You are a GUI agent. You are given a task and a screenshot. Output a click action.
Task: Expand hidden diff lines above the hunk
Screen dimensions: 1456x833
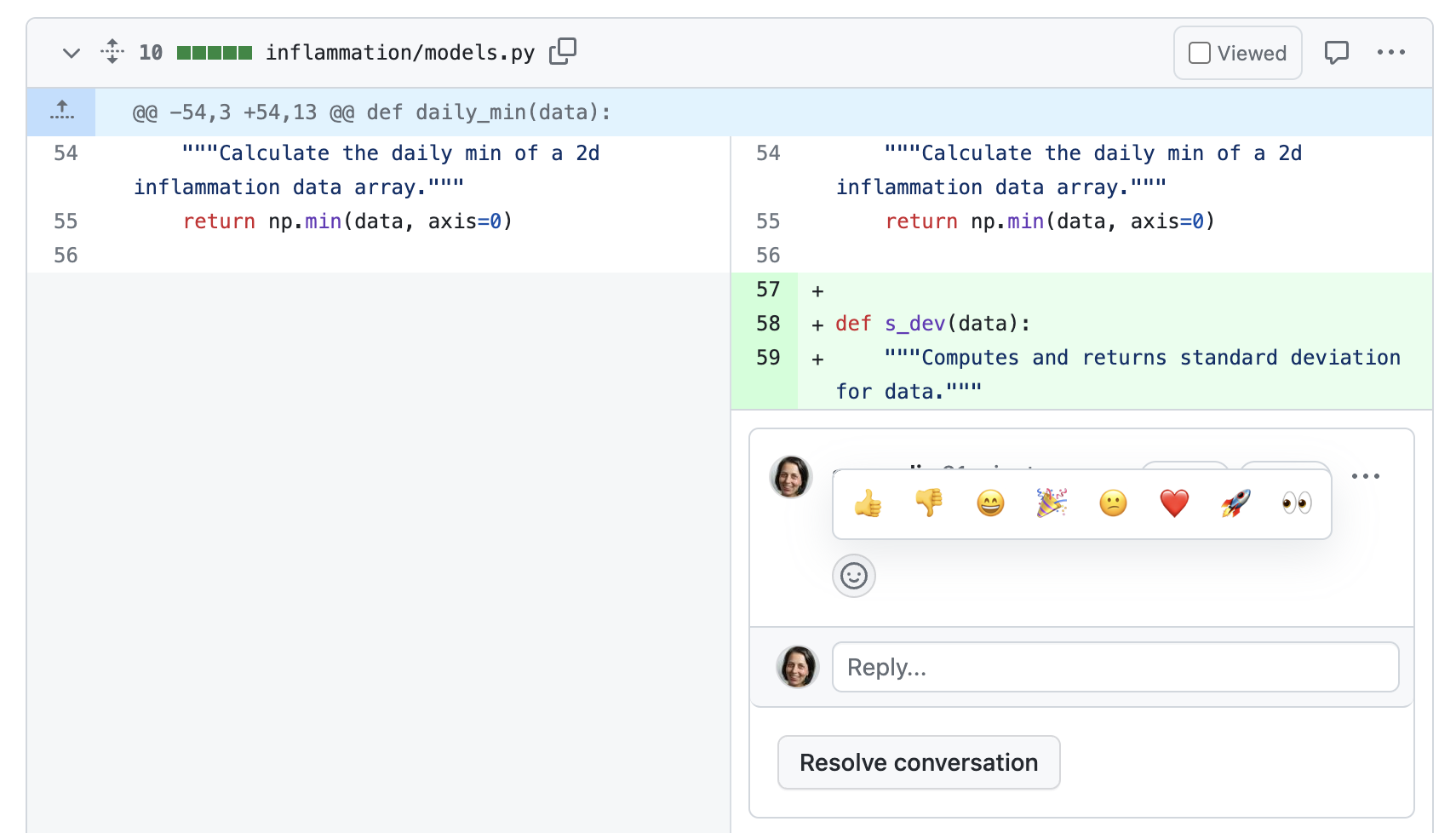pyautogui.click(x=61, y=111)
